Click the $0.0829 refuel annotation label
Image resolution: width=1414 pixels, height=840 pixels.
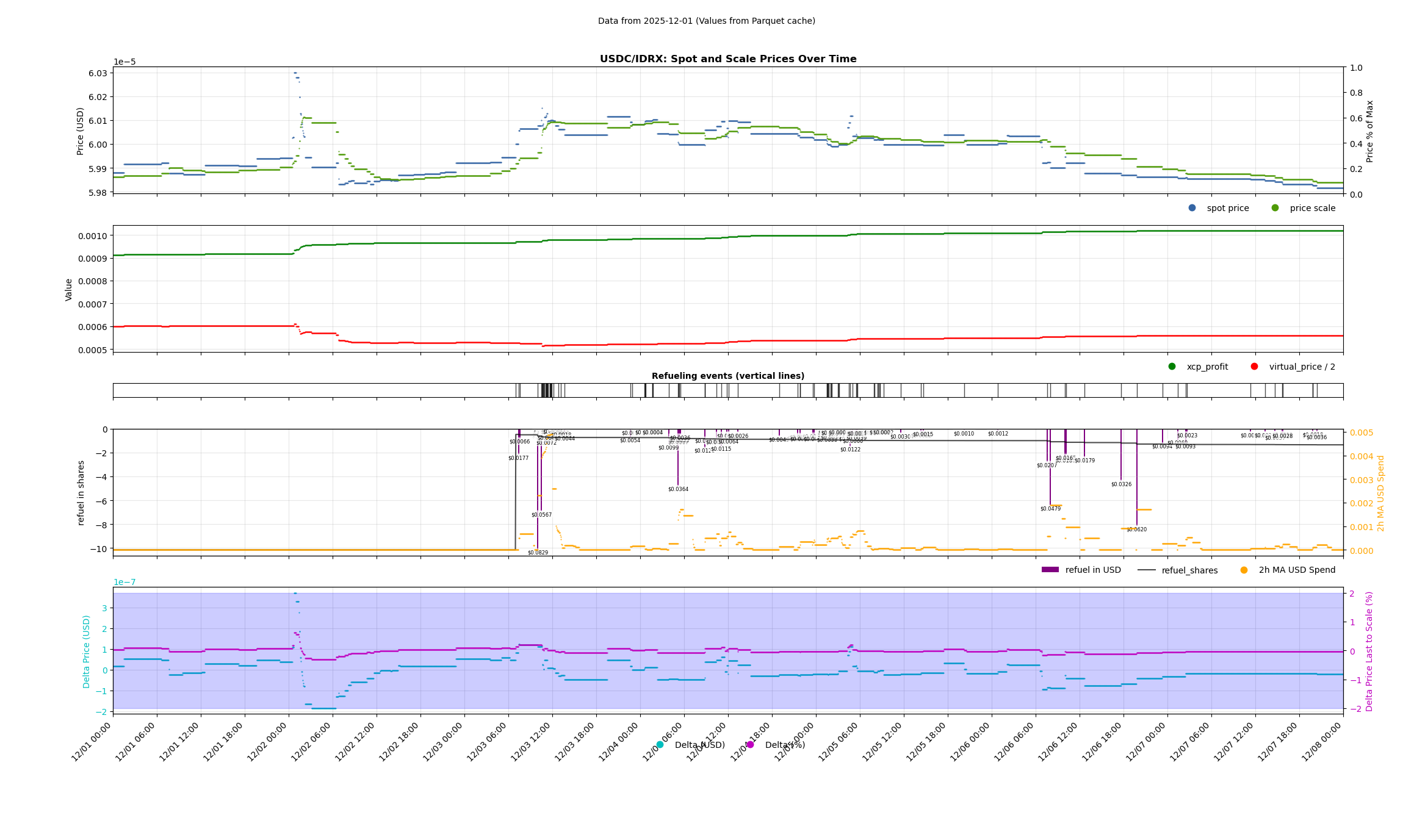pos(538,553)
